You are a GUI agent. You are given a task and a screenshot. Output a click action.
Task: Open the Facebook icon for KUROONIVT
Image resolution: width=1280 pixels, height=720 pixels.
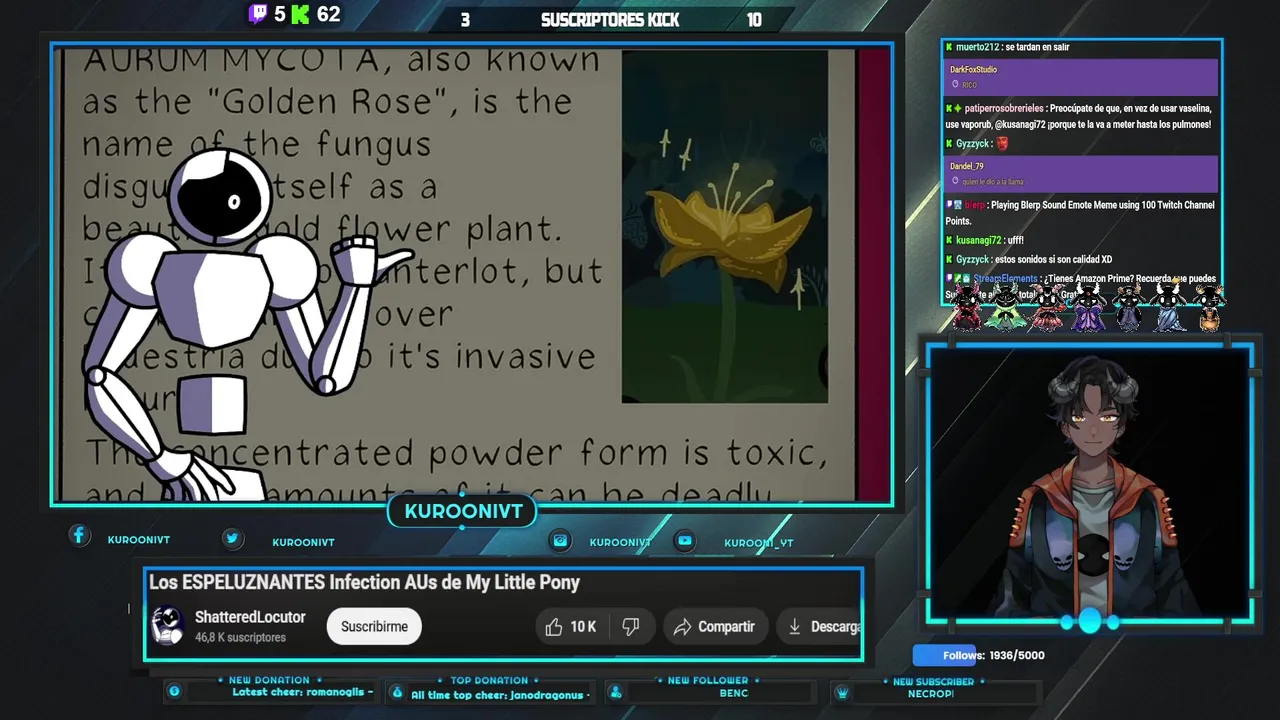[x=79, y=536]
